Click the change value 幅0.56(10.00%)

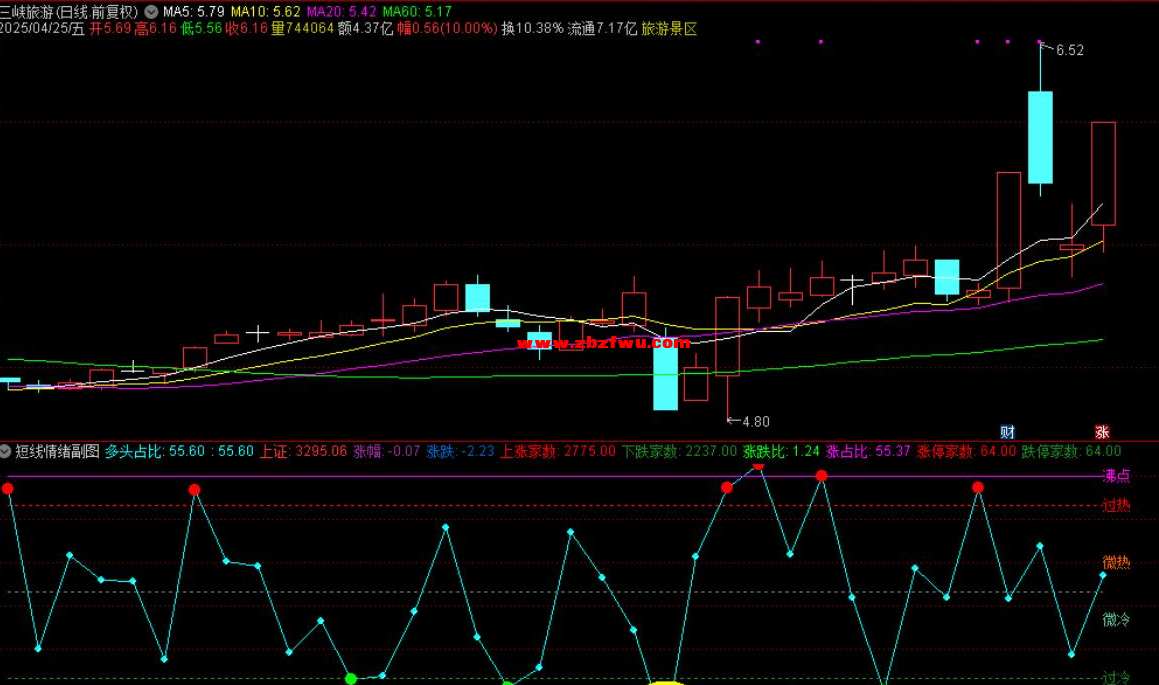(x=447, y=29)
